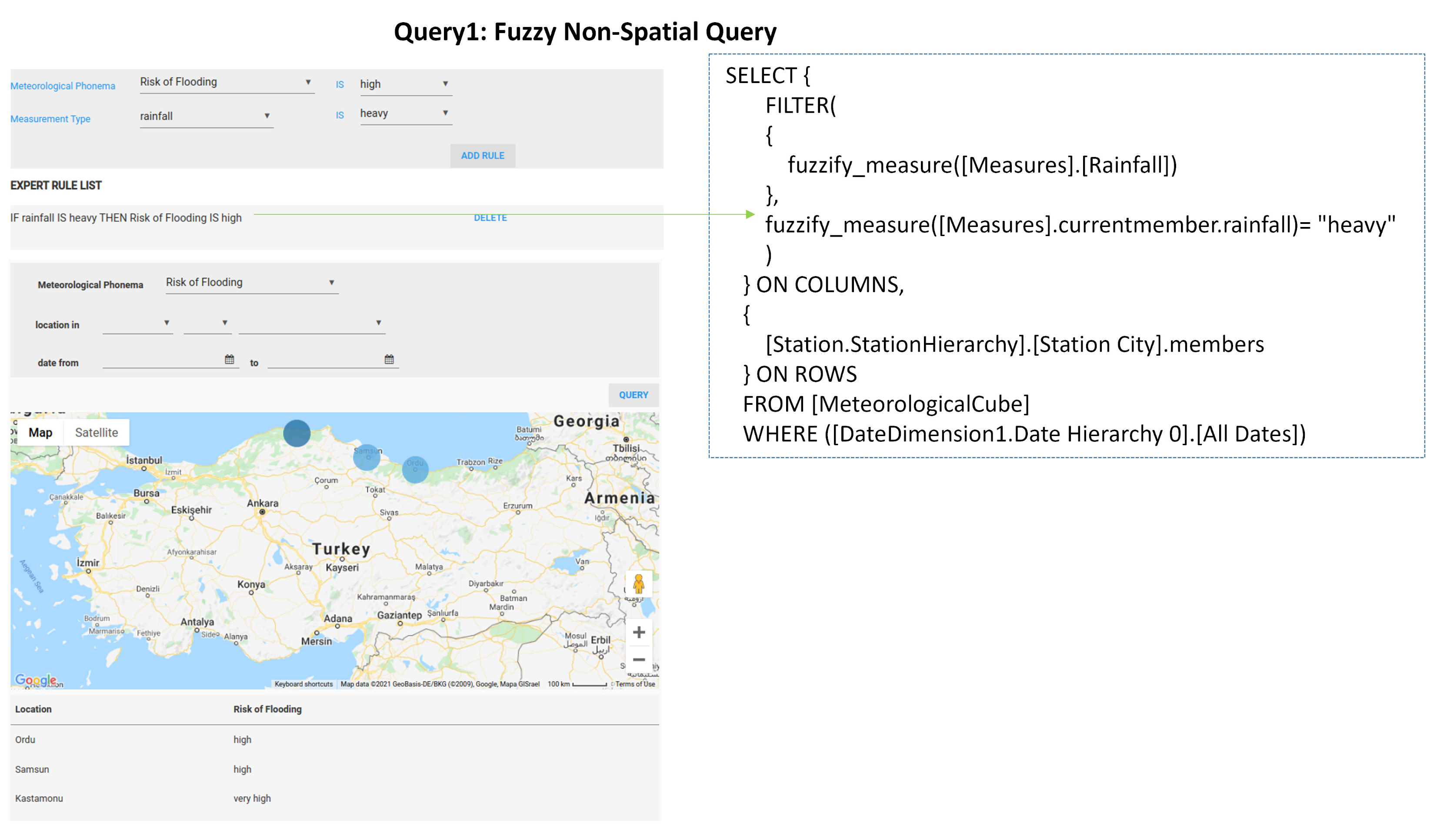The width and height of the screenshot is (1447, 840).
Task: Click the Samsun circle marker
Action: (x=367, y=457)
